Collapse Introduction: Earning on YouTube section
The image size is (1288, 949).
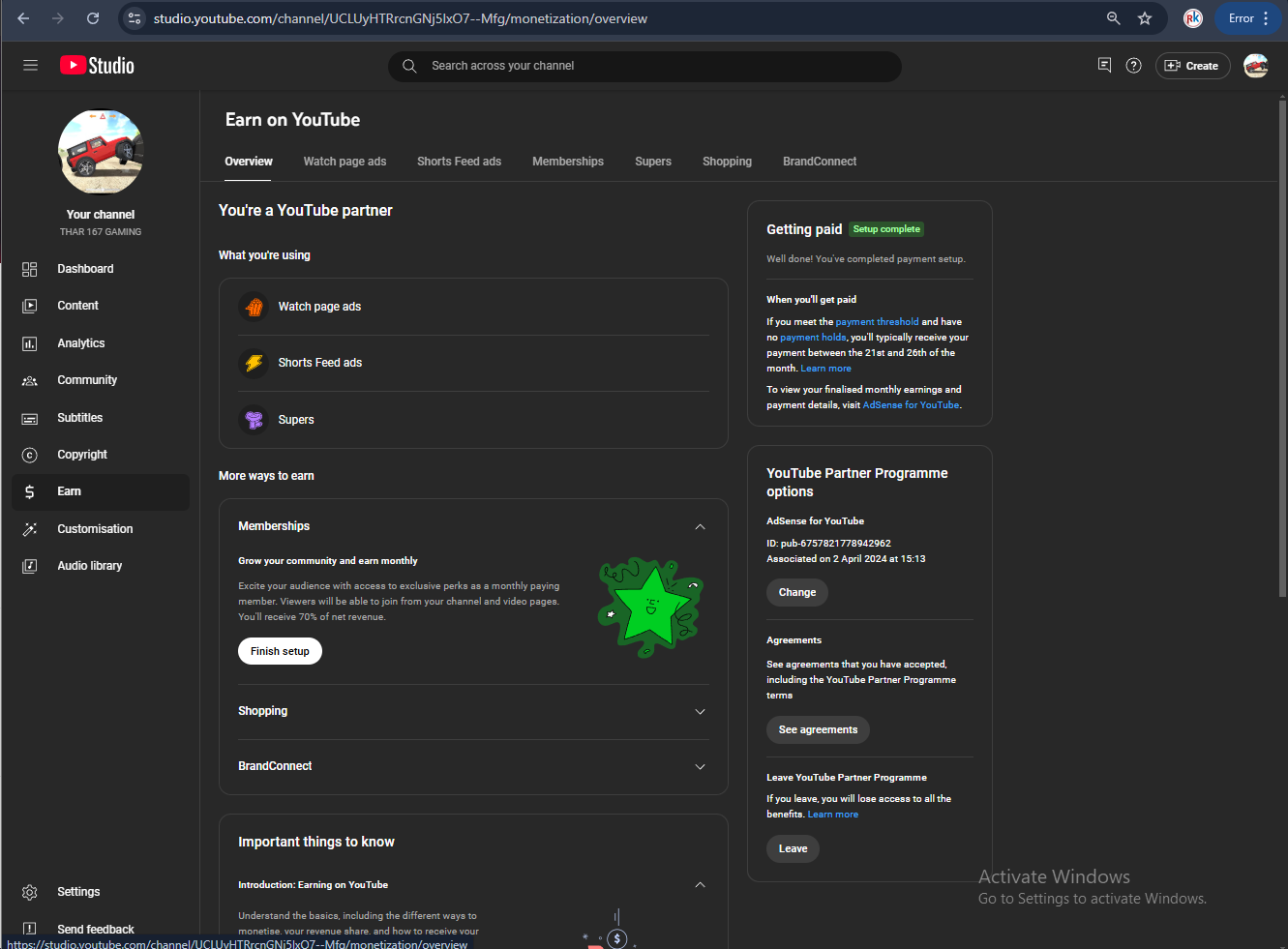(x=700, y=885)
